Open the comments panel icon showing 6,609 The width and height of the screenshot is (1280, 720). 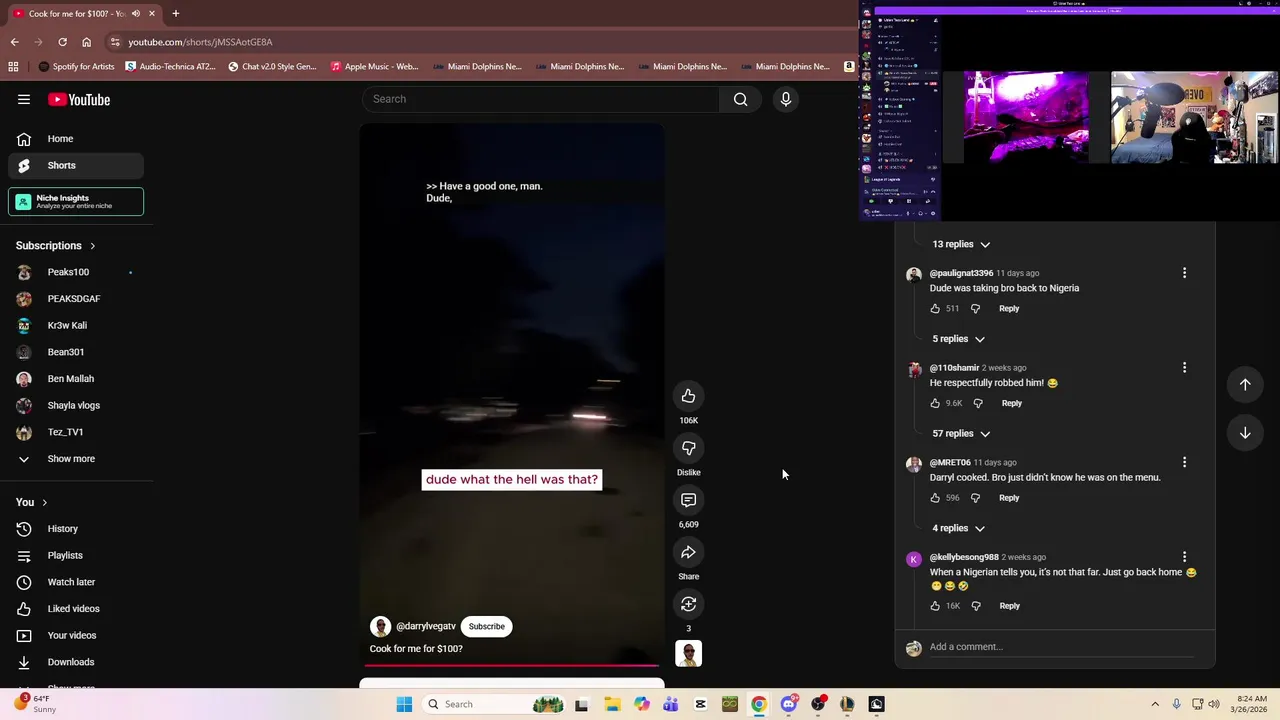click(x=688, y=500)
